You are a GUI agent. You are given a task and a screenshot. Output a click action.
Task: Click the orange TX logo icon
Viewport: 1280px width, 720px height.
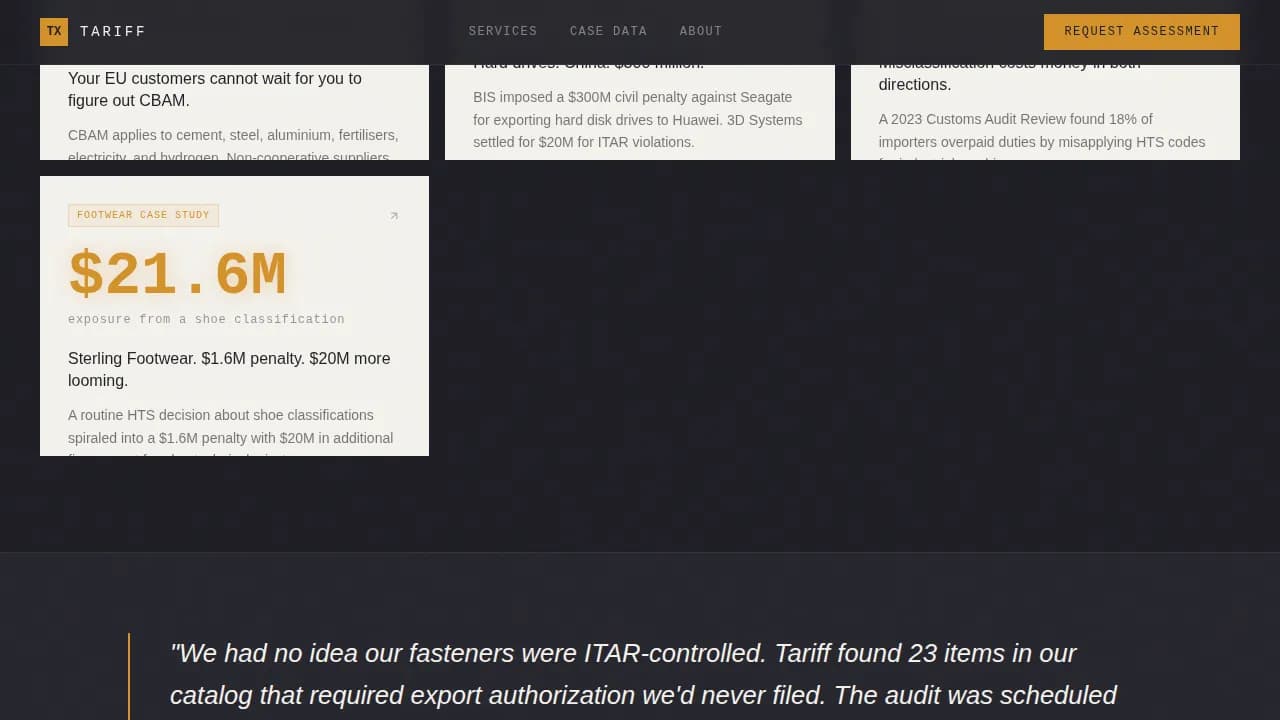[54, 32]
